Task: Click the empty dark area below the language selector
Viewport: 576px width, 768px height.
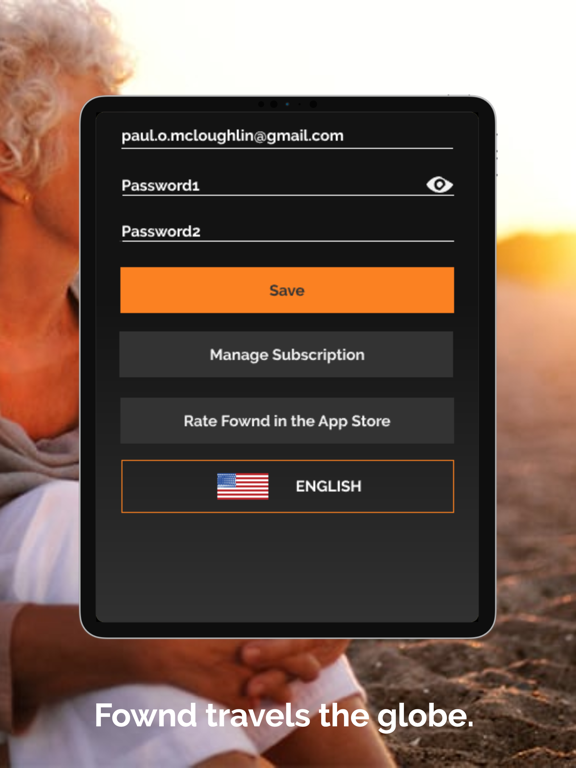Action: pos(288,568)
